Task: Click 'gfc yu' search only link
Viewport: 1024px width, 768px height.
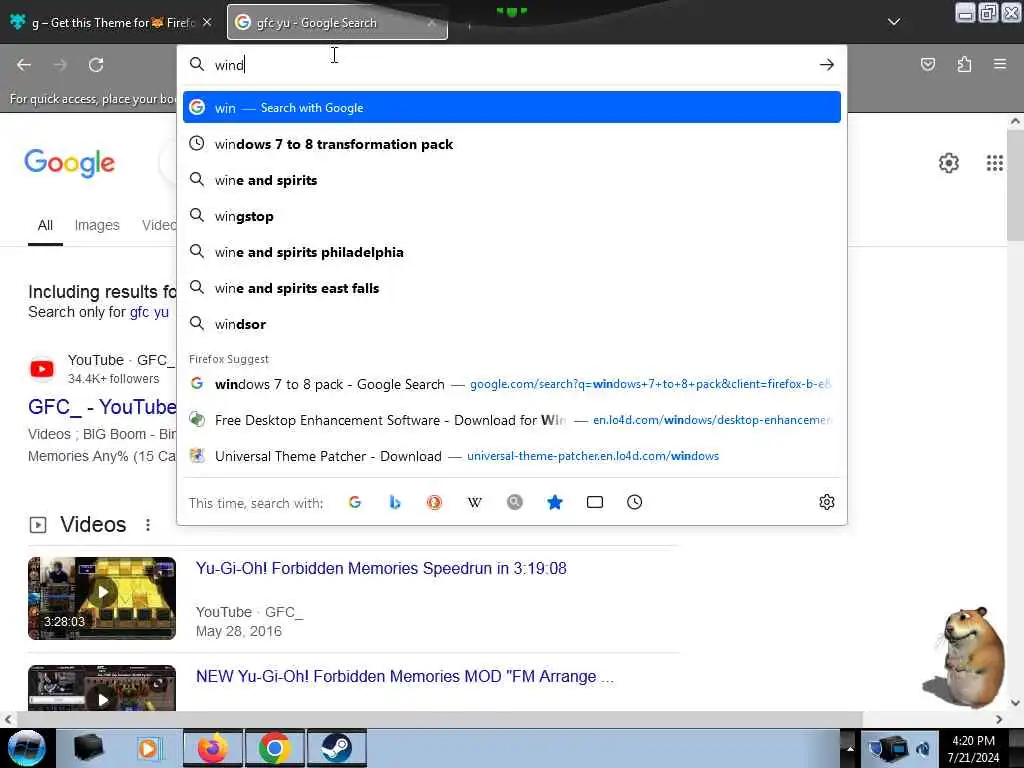Action: click(x=149, y=312)
